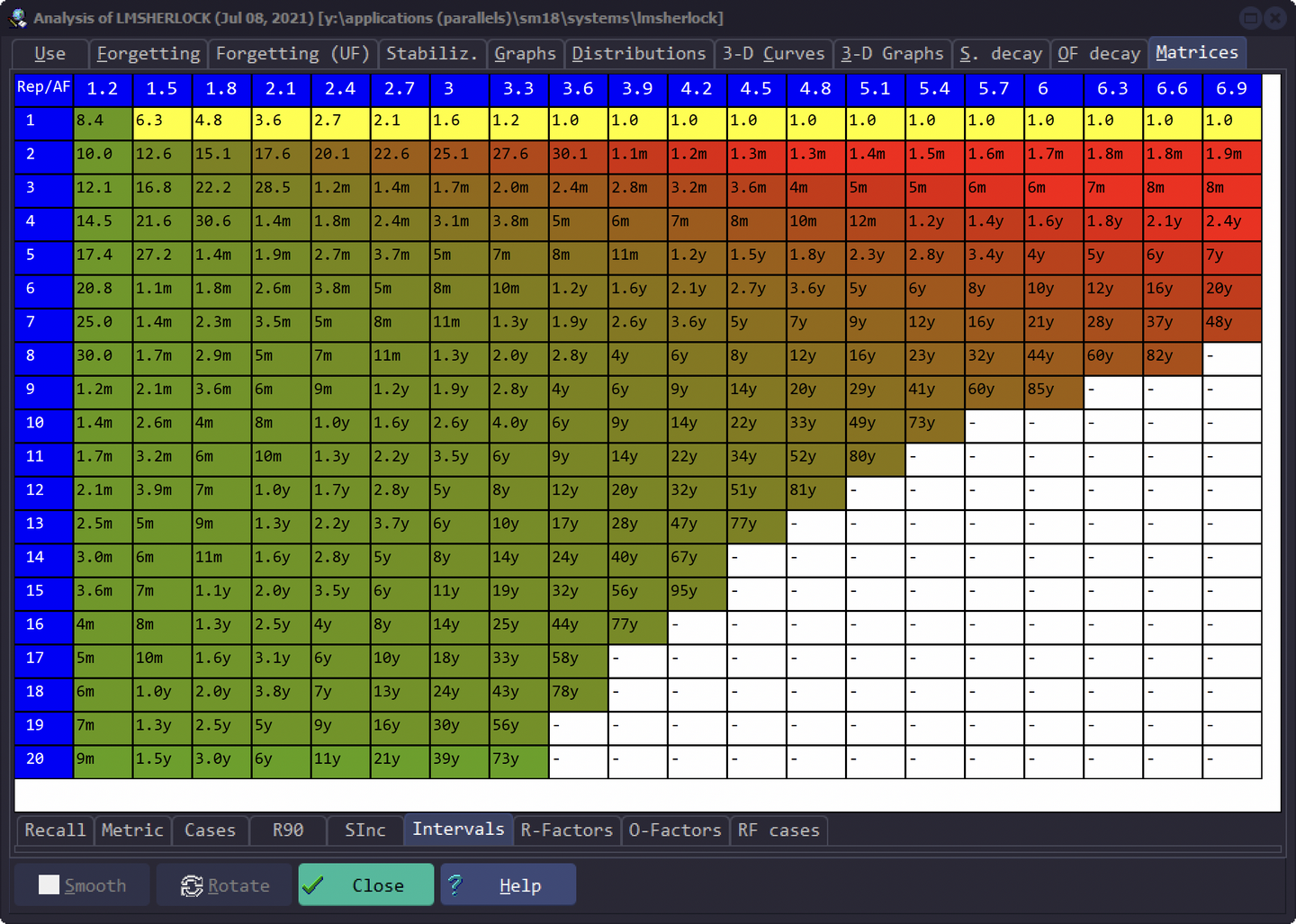Image resolution: width=1296 pixels, height=924 pixels.
Task: Click the 5.4 A-Factor column header
Action: 934,89
